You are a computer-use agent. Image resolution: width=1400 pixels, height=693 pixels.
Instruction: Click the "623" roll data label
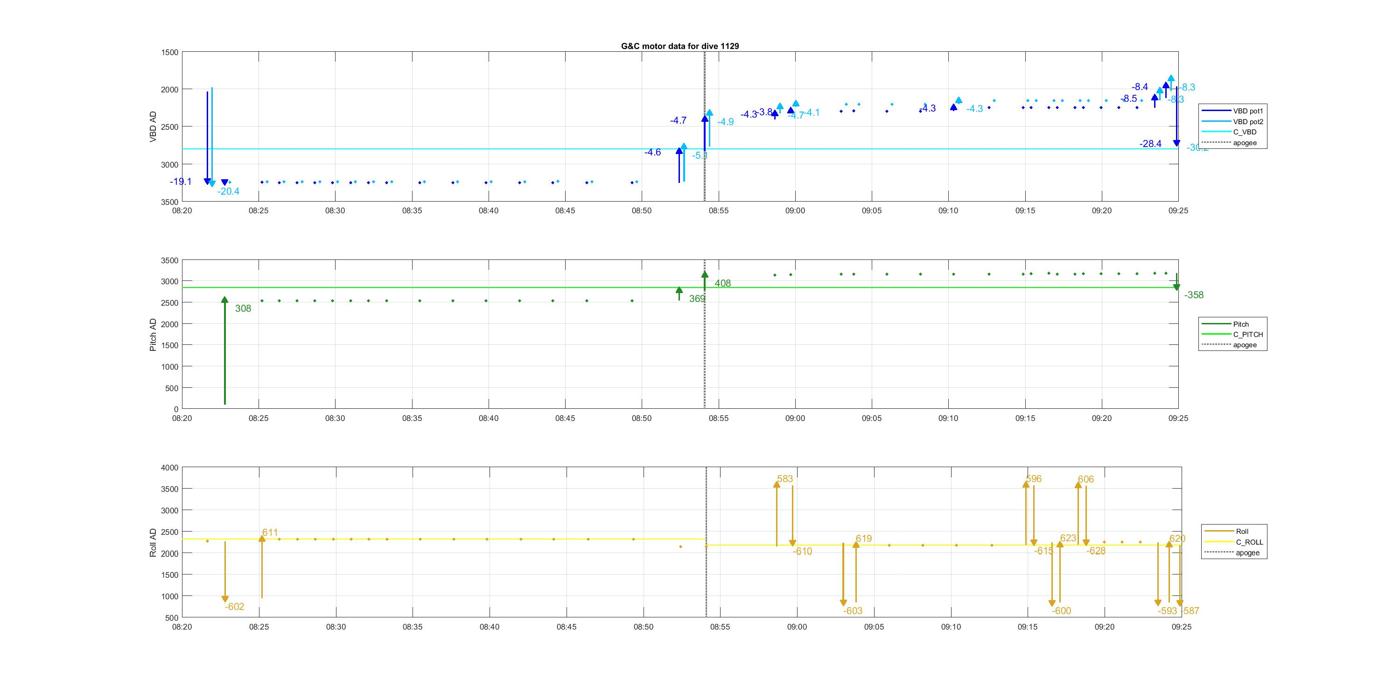pyautogui.click(x=1069, y=538)
